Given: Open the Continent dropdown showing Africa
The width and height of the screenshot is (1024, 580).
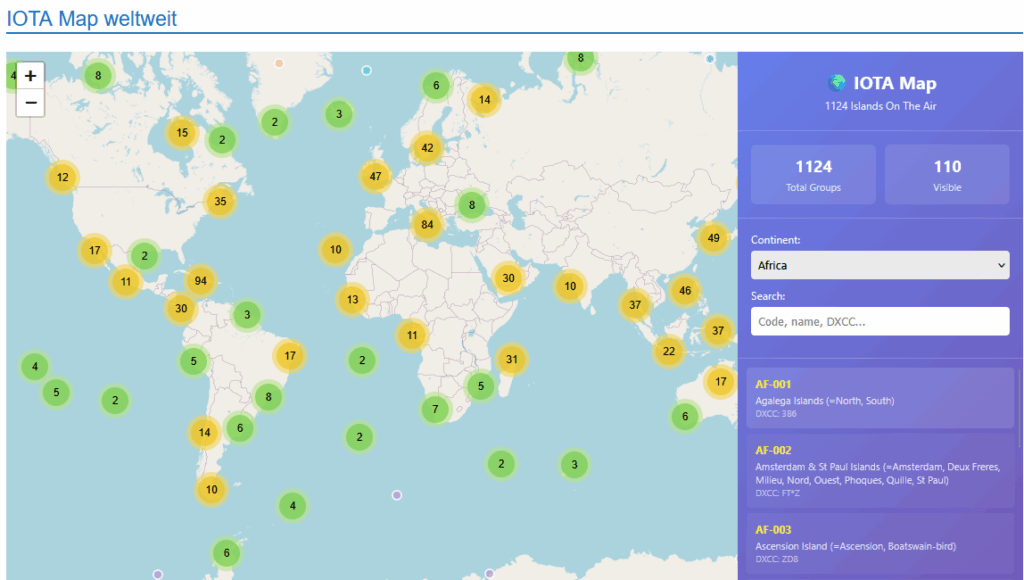Looking at the screenshot, I should pos(879,265).
